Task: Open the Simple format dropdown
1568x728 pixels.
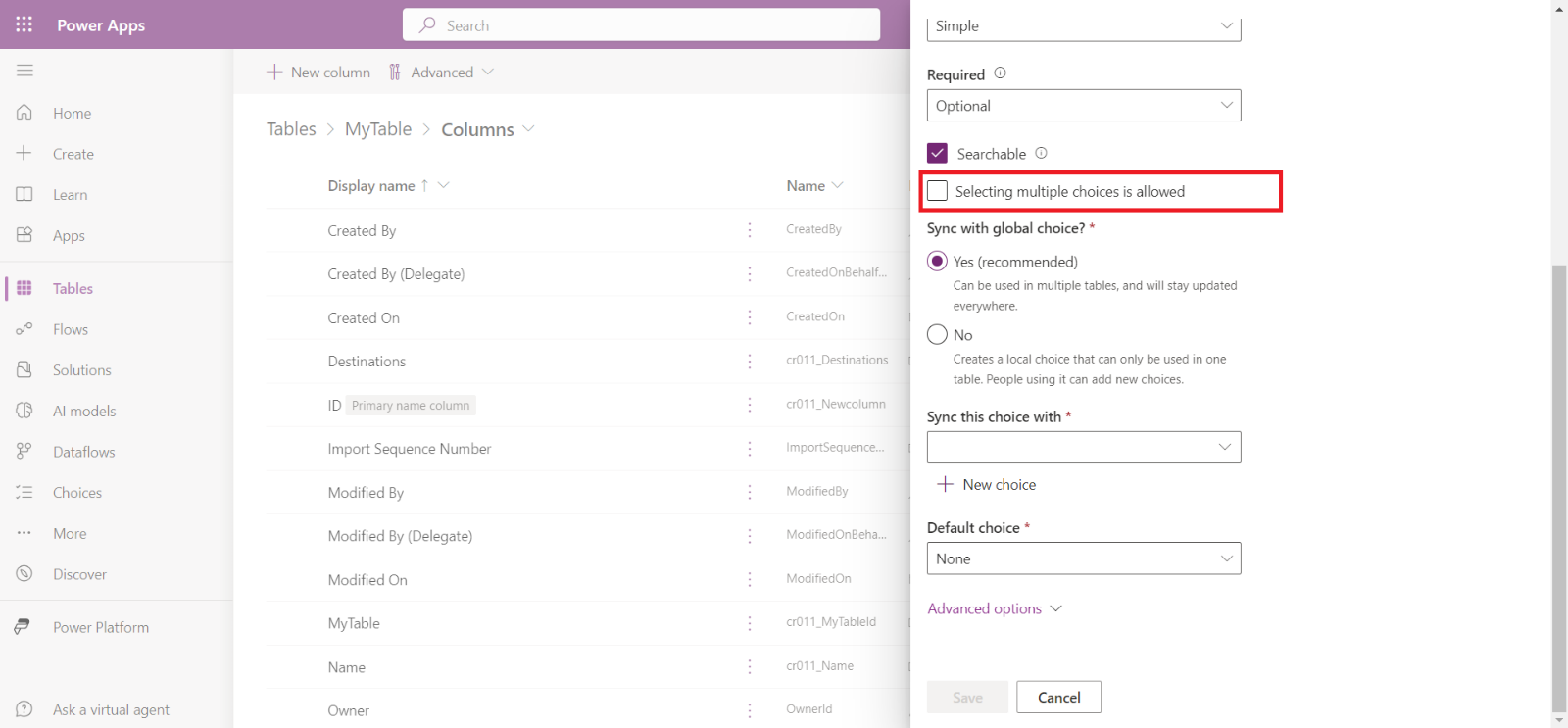Action: pyautogui.click(x=1084, y=26)
